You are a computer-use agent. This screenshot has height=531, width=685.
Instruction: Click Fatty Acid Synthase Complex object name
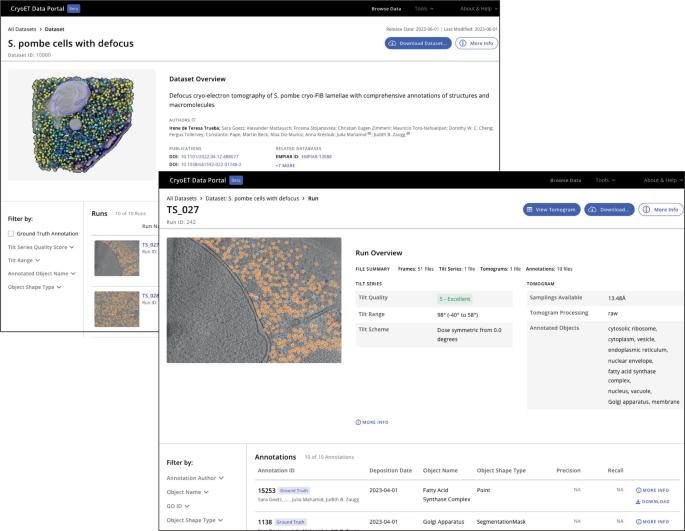[x=446, y=495]
